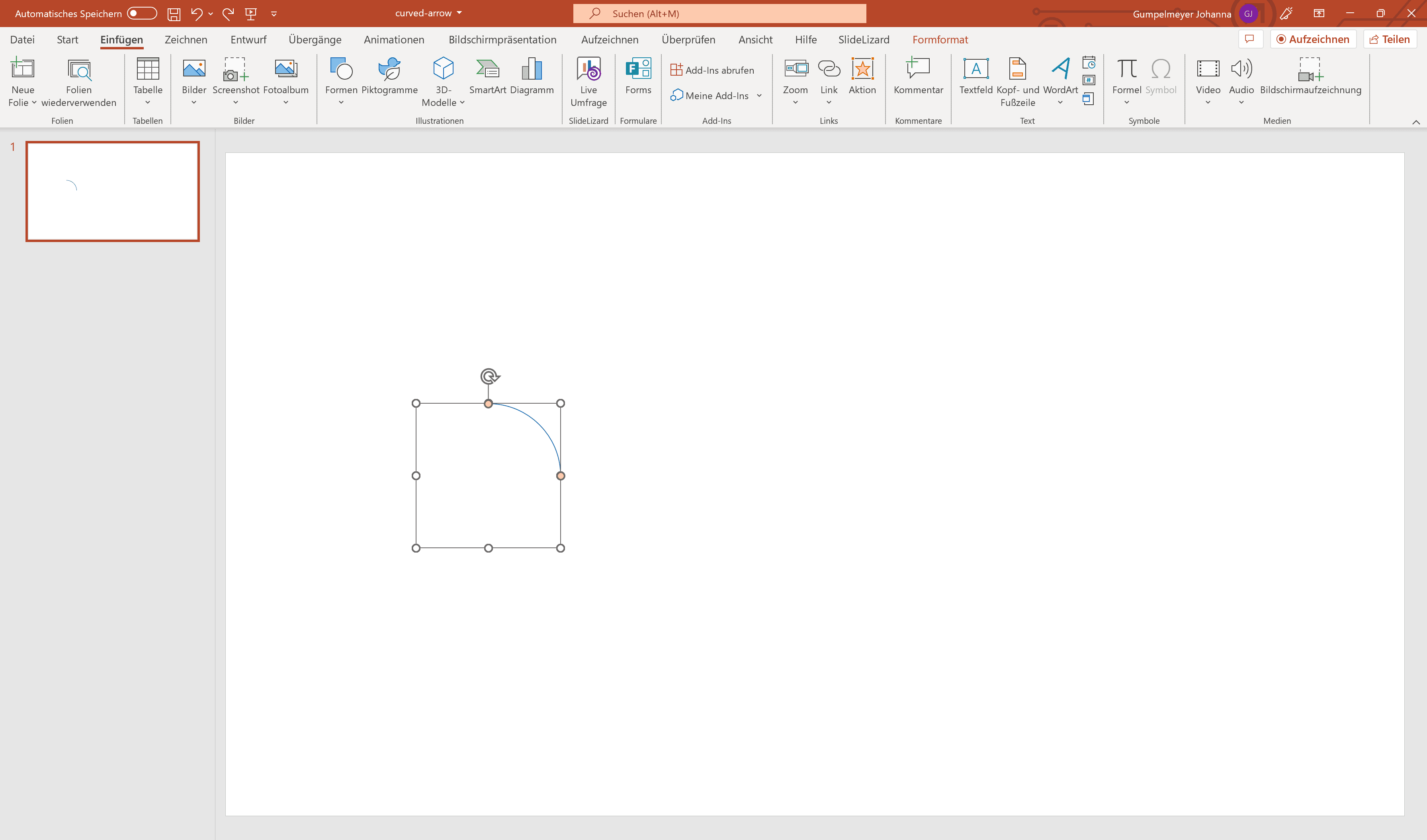Click the Teilen button
Viewport: 1427px width, 840px height.
pyautogui.click(x=1389, y=39)
